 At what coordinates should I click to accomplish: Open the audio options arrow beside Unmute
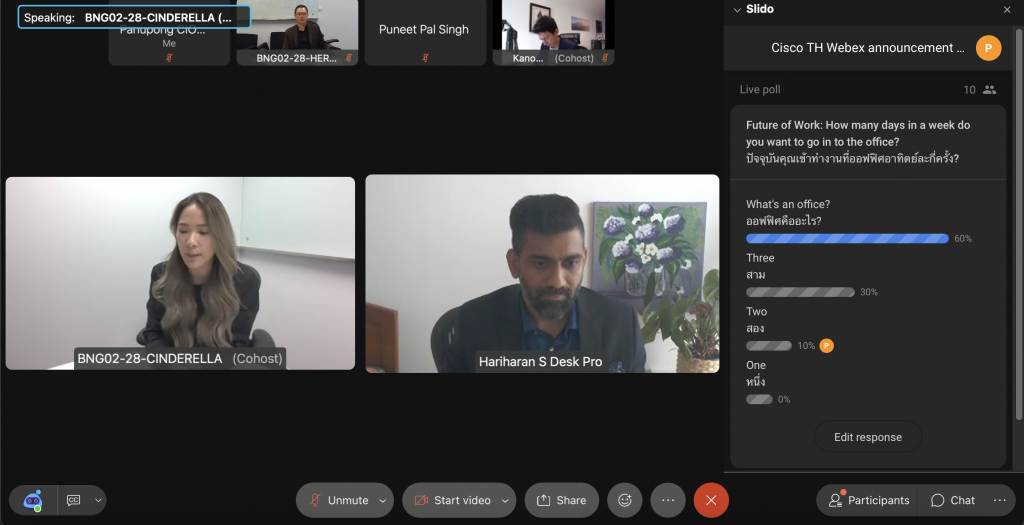(382, 500)
